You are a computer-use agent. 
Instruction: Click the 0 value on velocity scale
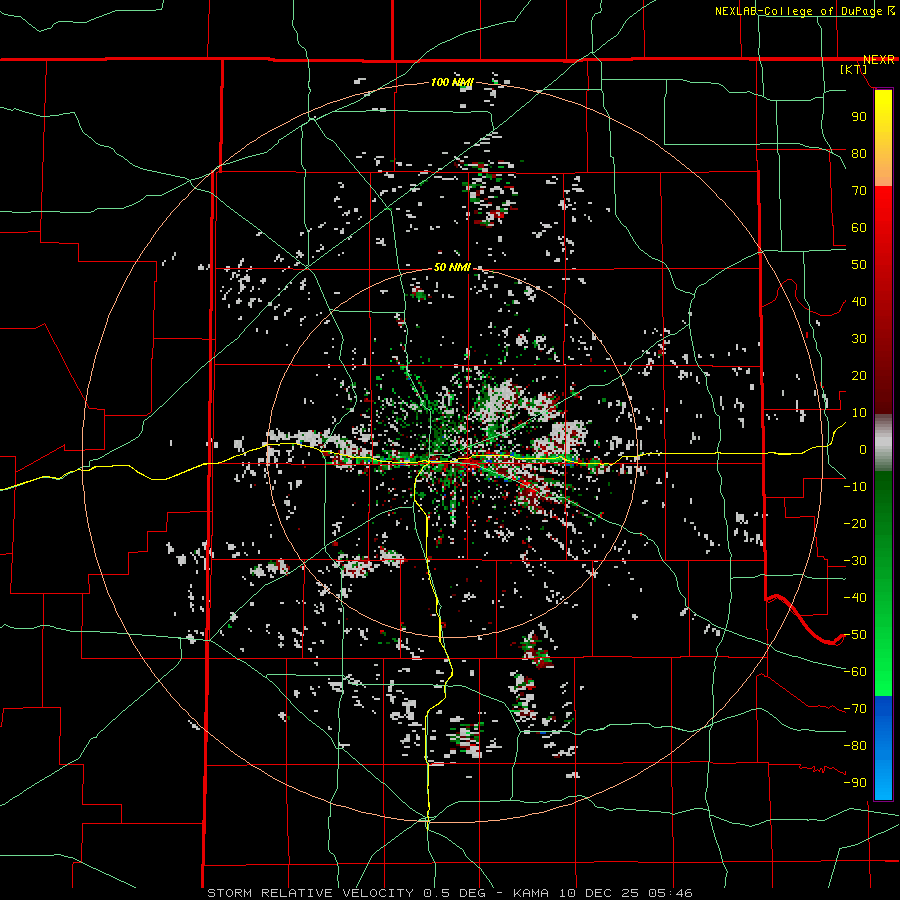(x=863, y=450)
